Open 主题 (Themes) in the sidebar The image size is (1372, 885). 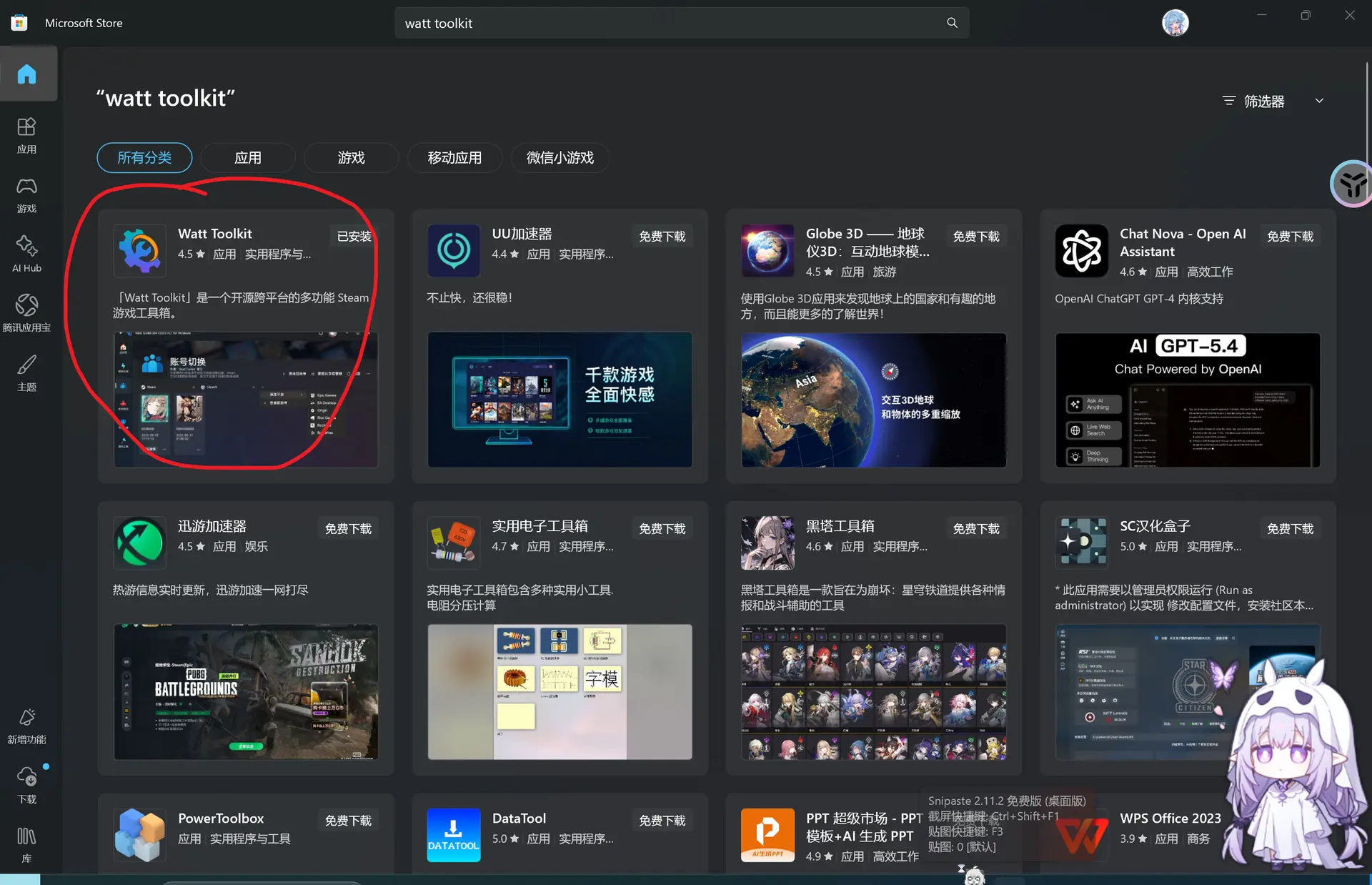[27, 373]
